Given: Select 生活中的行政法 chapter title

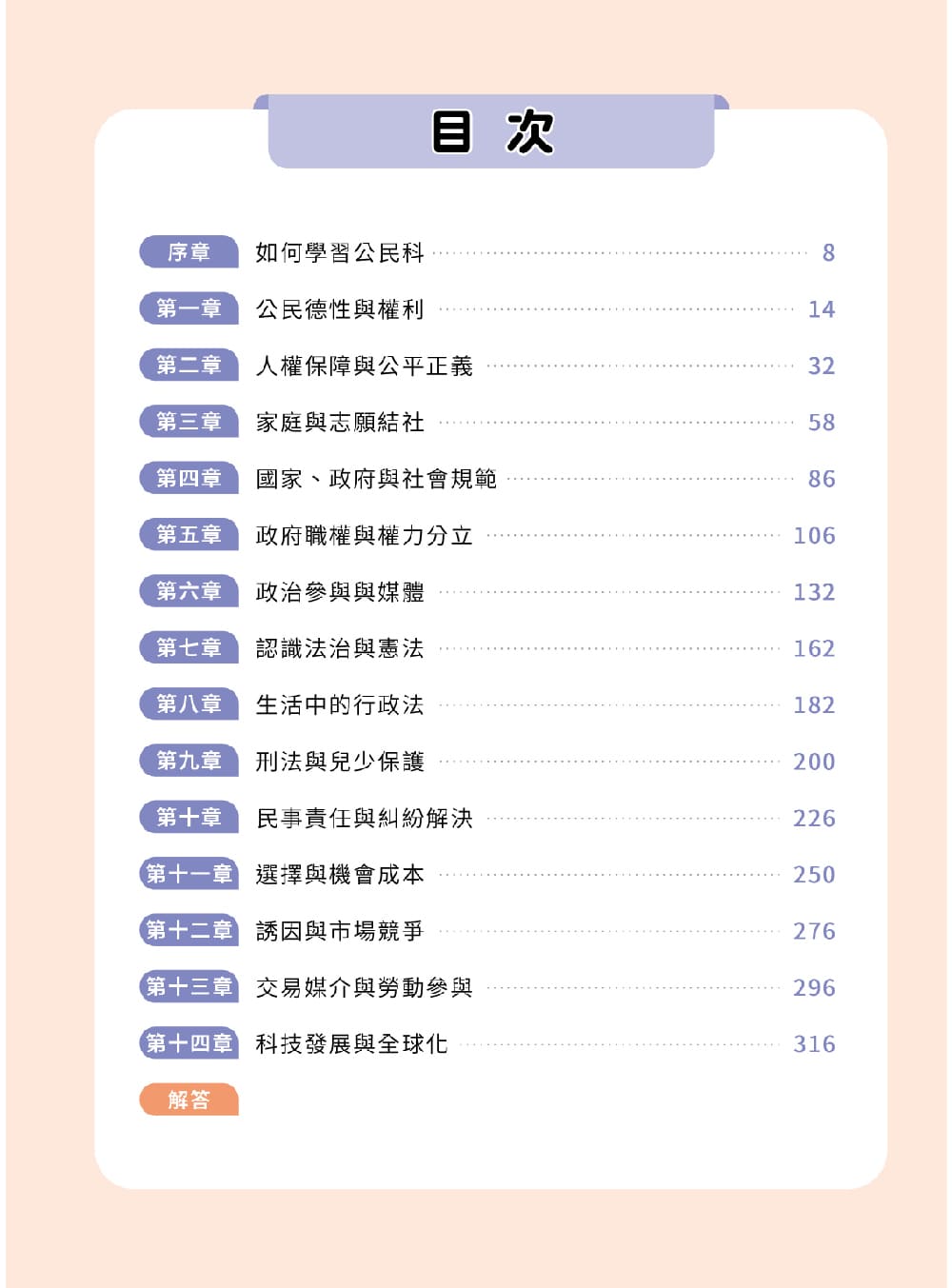Looking at the screenshot, I should pyautogui.click(x=339, y=705).
